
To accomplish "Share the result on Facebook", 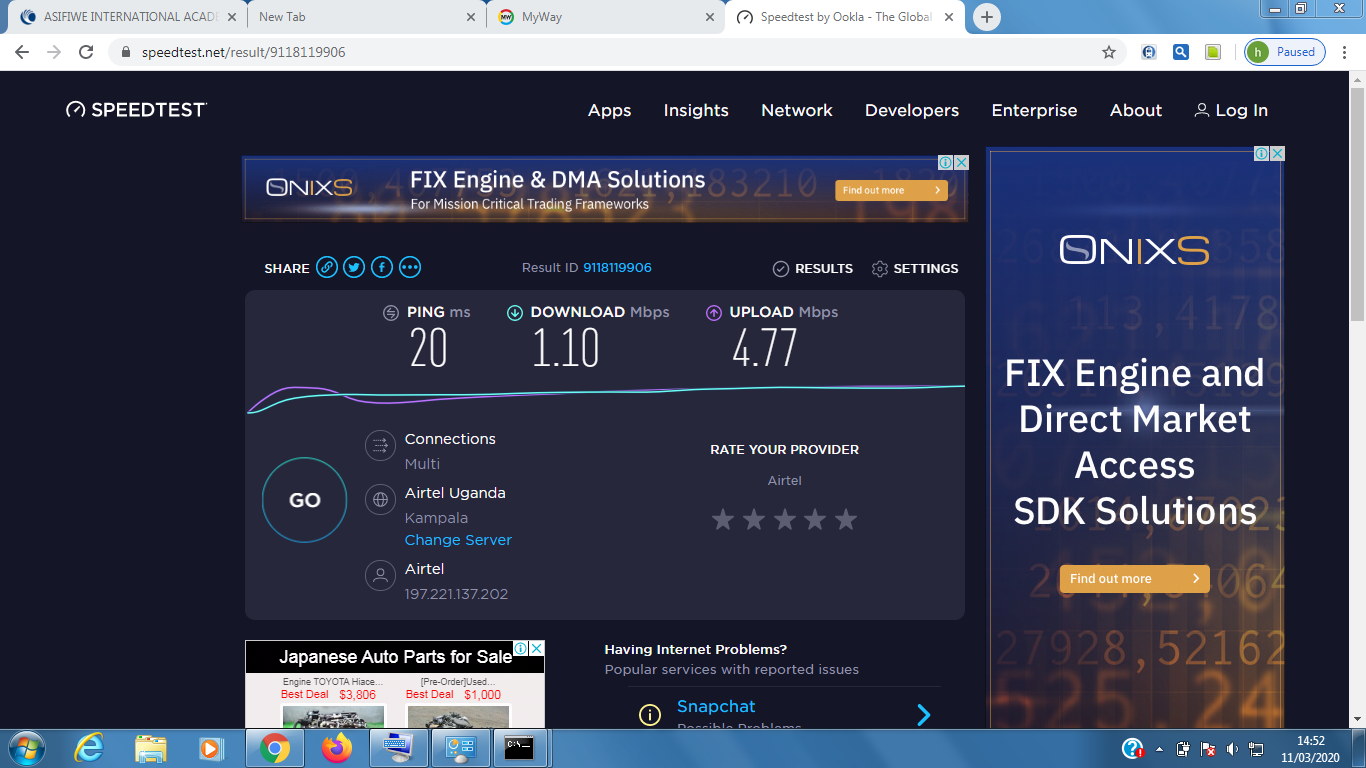I will (382, 267).
